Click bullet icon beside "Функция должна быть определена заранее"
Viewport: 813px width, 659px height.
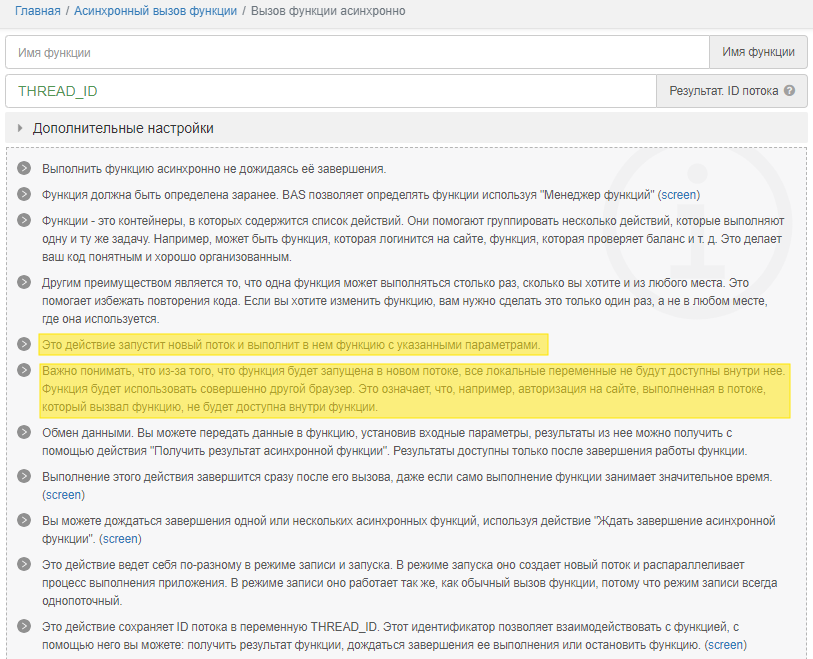(x=24, y=194)
